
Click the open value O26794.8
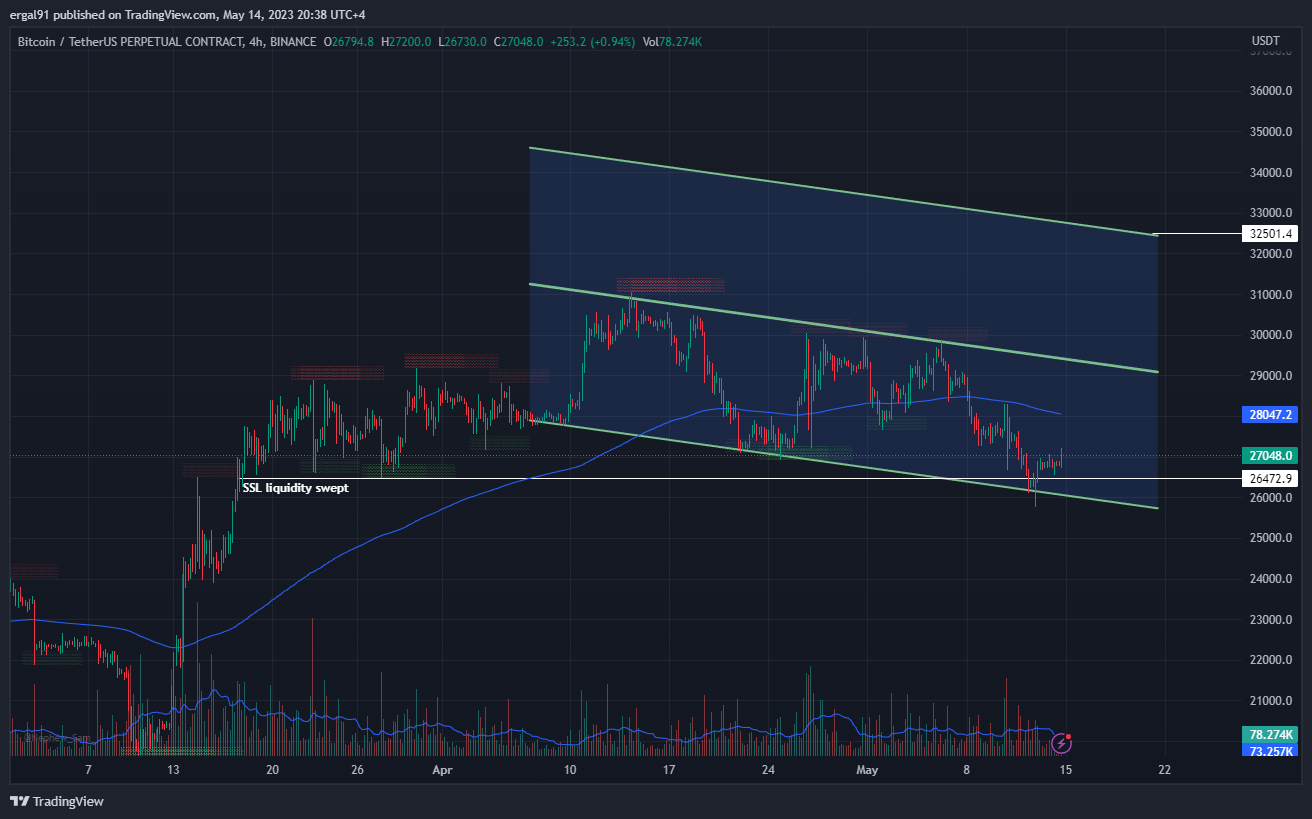click(x=349, y=42)
